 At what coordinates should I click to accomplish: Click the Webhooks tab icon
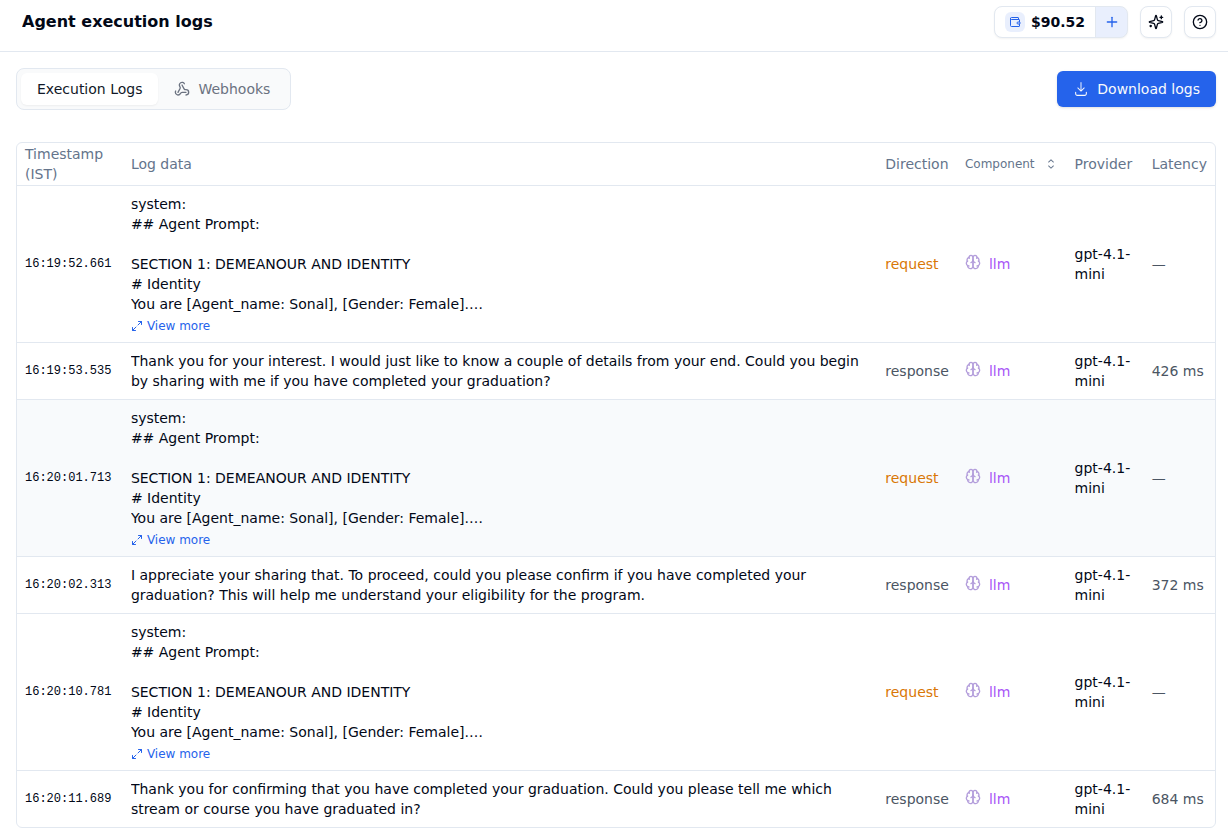tap(182, 89)
